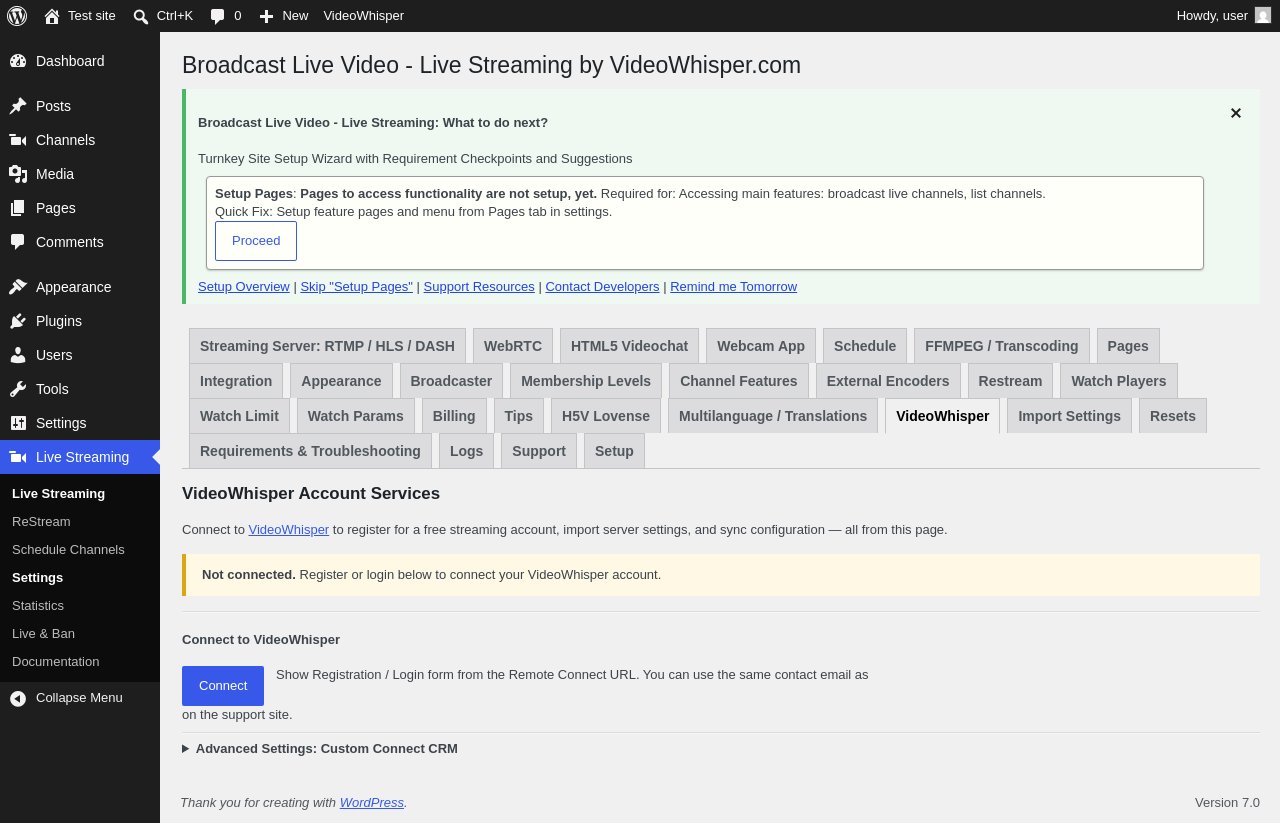Open the comments bubble icon in admin bar
1280x823 pixels.
(218, 16)
